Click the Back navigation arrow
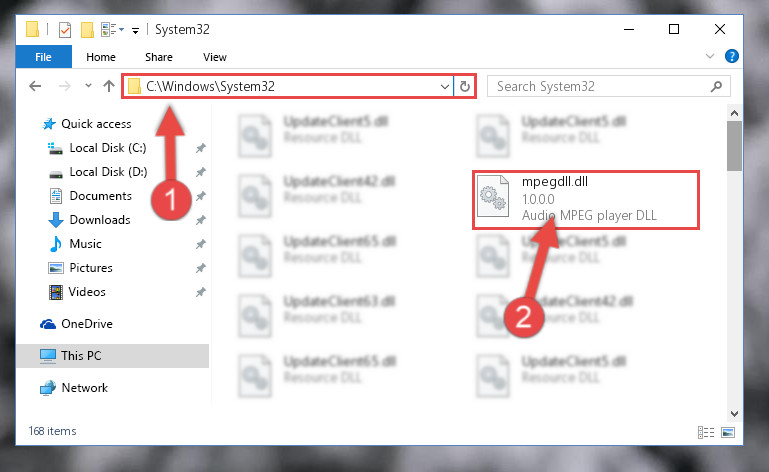This screenshot has width=769, height=472. pyautogui.click(x=35, y=86)
